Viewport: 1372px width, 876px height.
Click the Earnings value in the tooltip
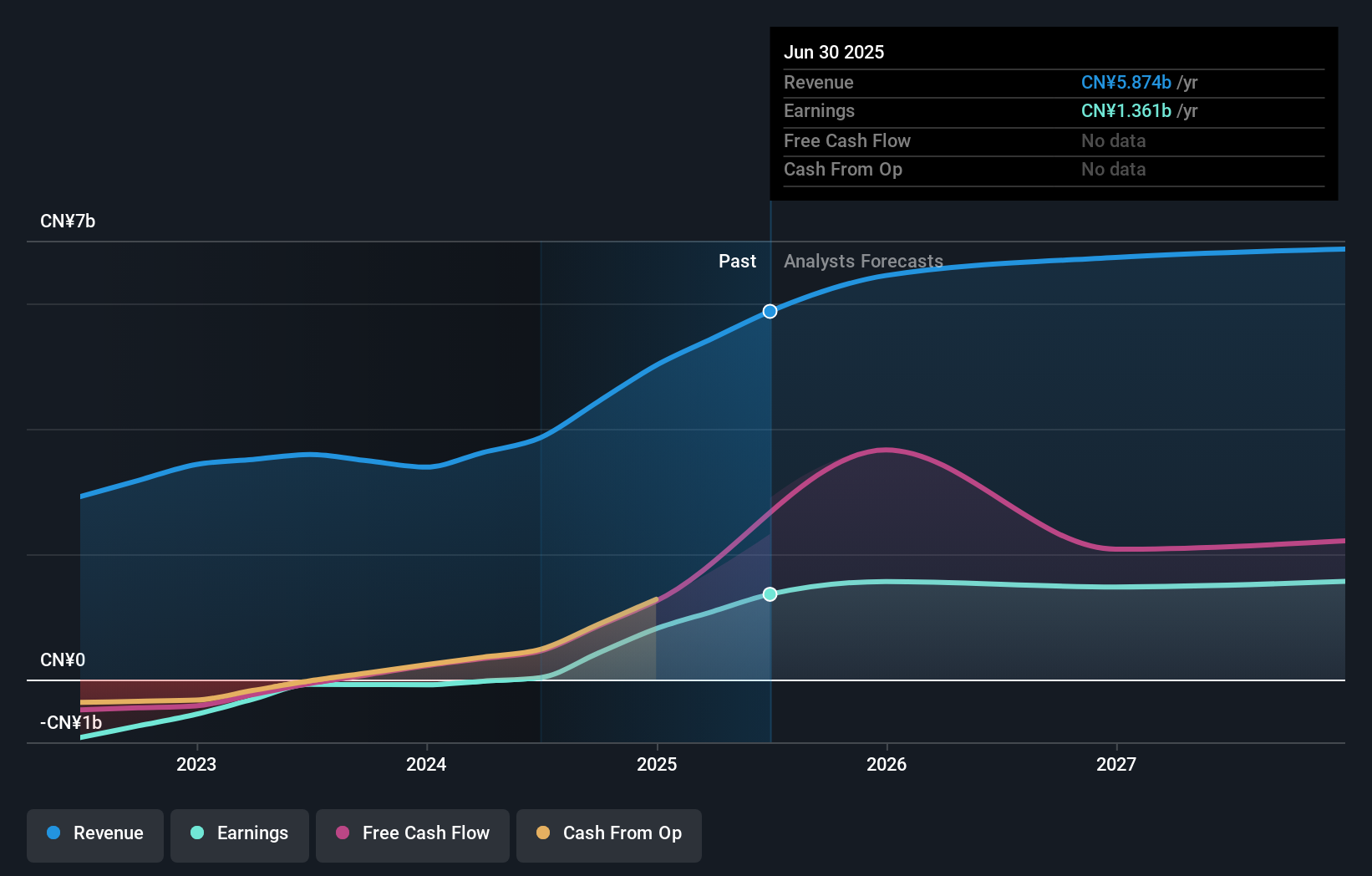point(1126,110)
